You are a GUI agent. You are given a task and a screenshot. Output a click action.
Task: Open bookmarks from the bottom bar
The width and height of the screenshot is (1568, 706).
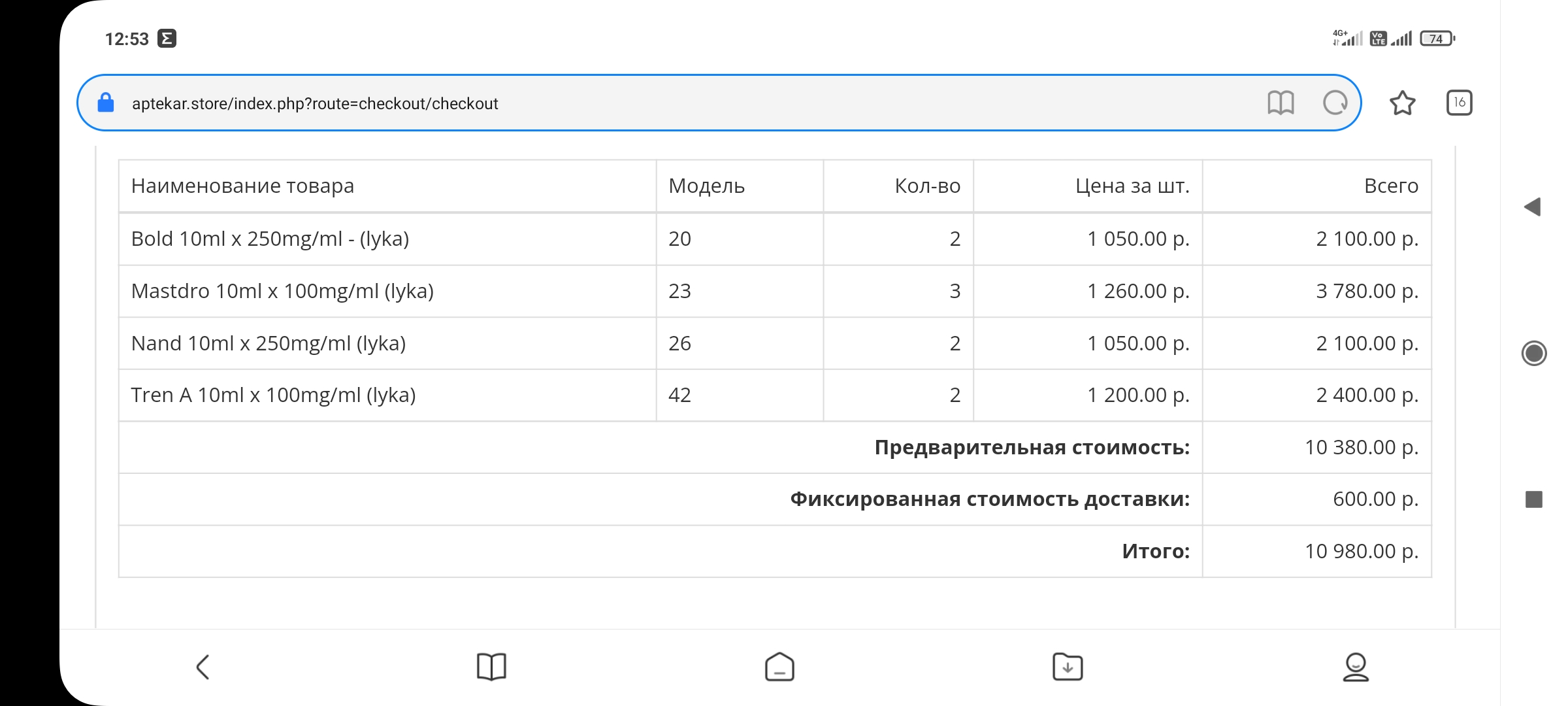click(x=491, y=667)
